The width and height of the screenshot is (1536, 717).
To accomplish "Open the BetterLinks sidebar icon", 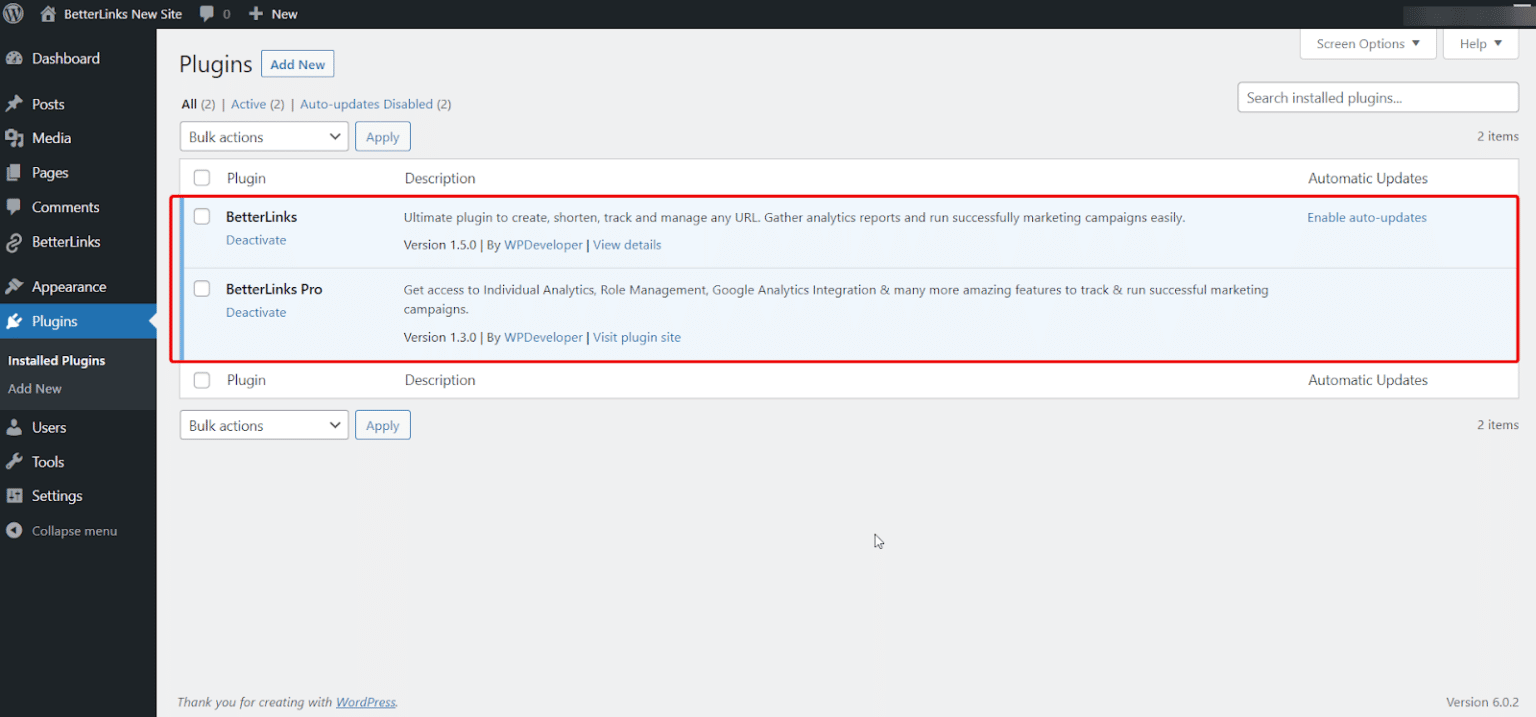I will click(15, 242).
